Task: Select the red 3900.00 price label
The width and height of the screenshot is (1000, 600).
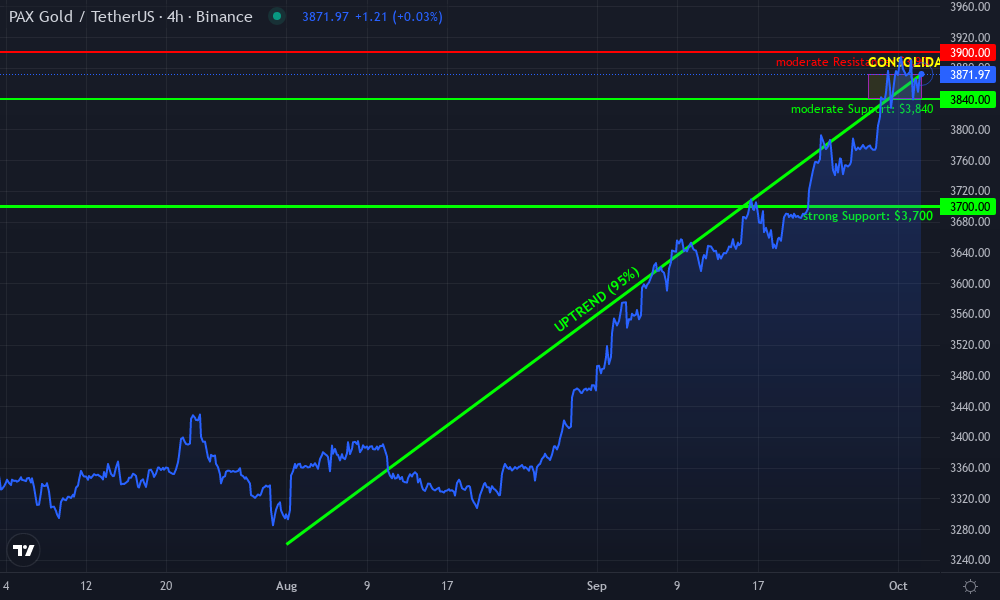Action: pos(969,52)
